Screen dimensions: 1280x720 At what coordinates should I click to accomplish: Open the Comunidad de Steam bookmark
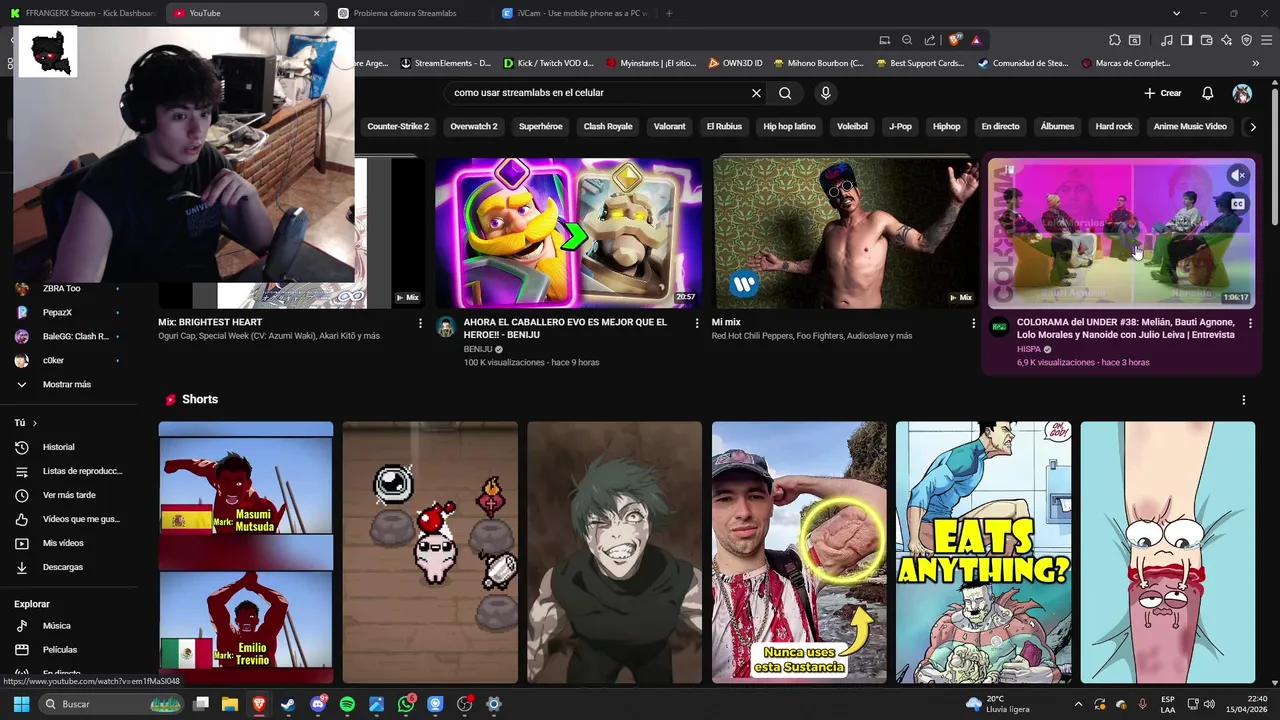(x=1022, y=63)
